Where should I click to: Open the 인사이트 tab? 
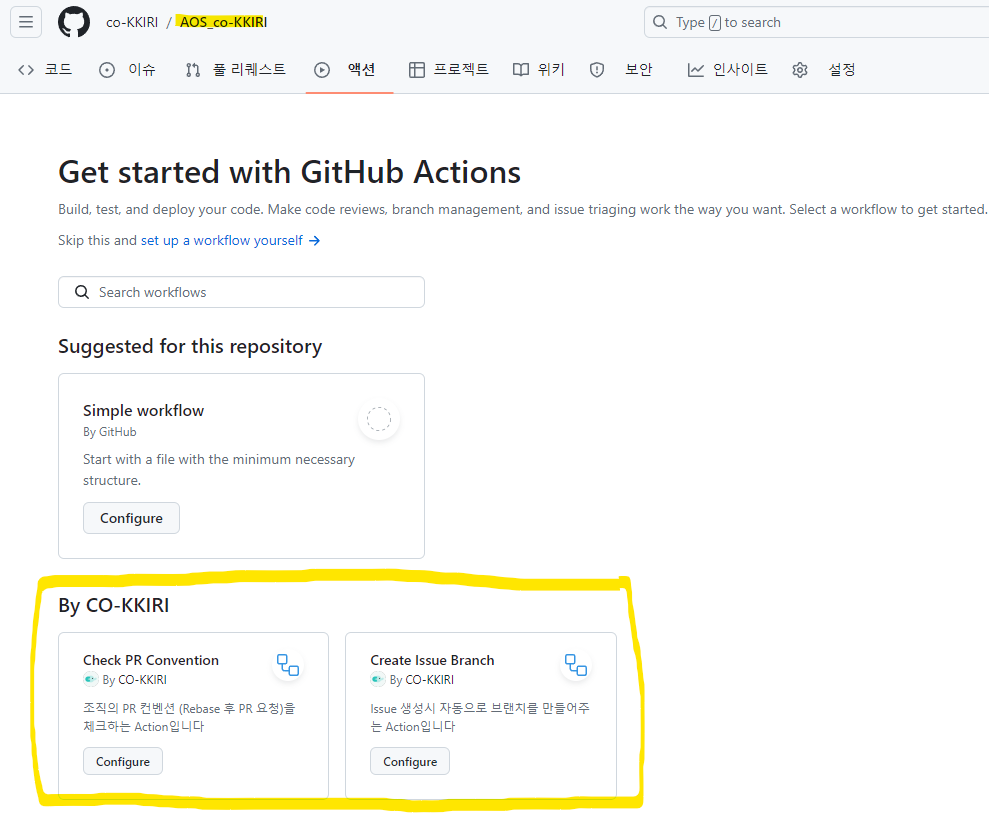[727, 69]
